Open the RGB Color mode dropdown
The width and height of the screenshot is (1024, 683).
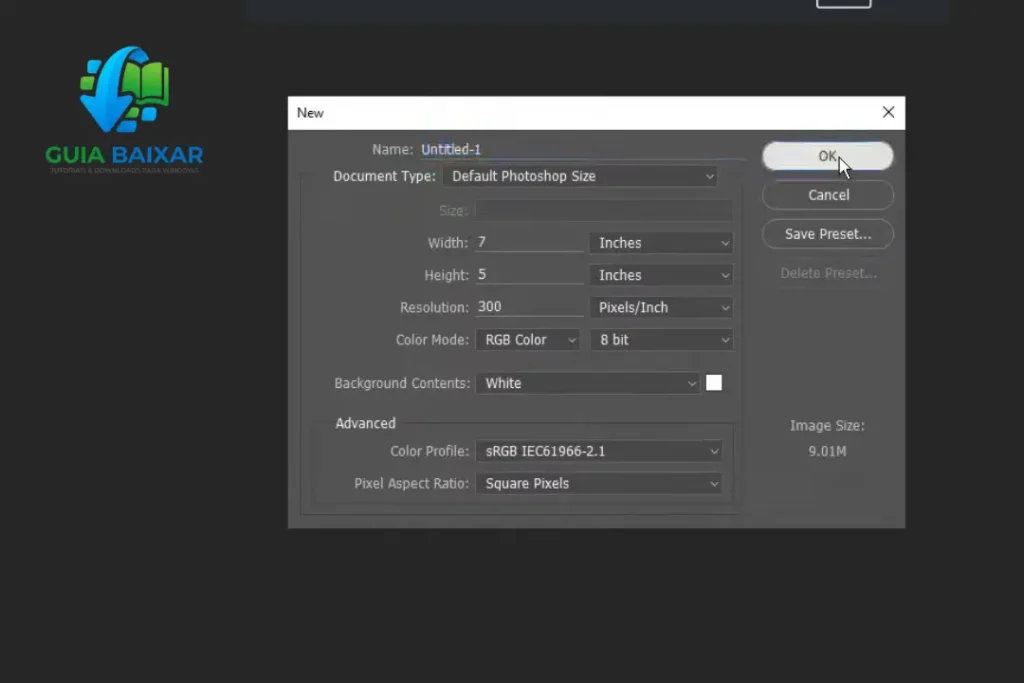click(528, 340)
